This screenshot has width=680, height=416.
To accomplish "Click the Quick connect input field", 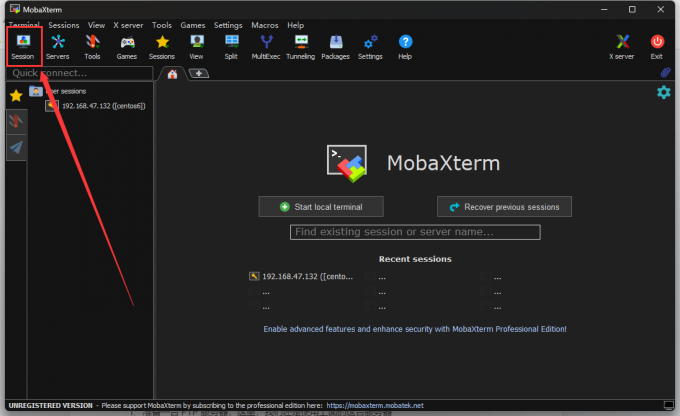I will point(80,73).
